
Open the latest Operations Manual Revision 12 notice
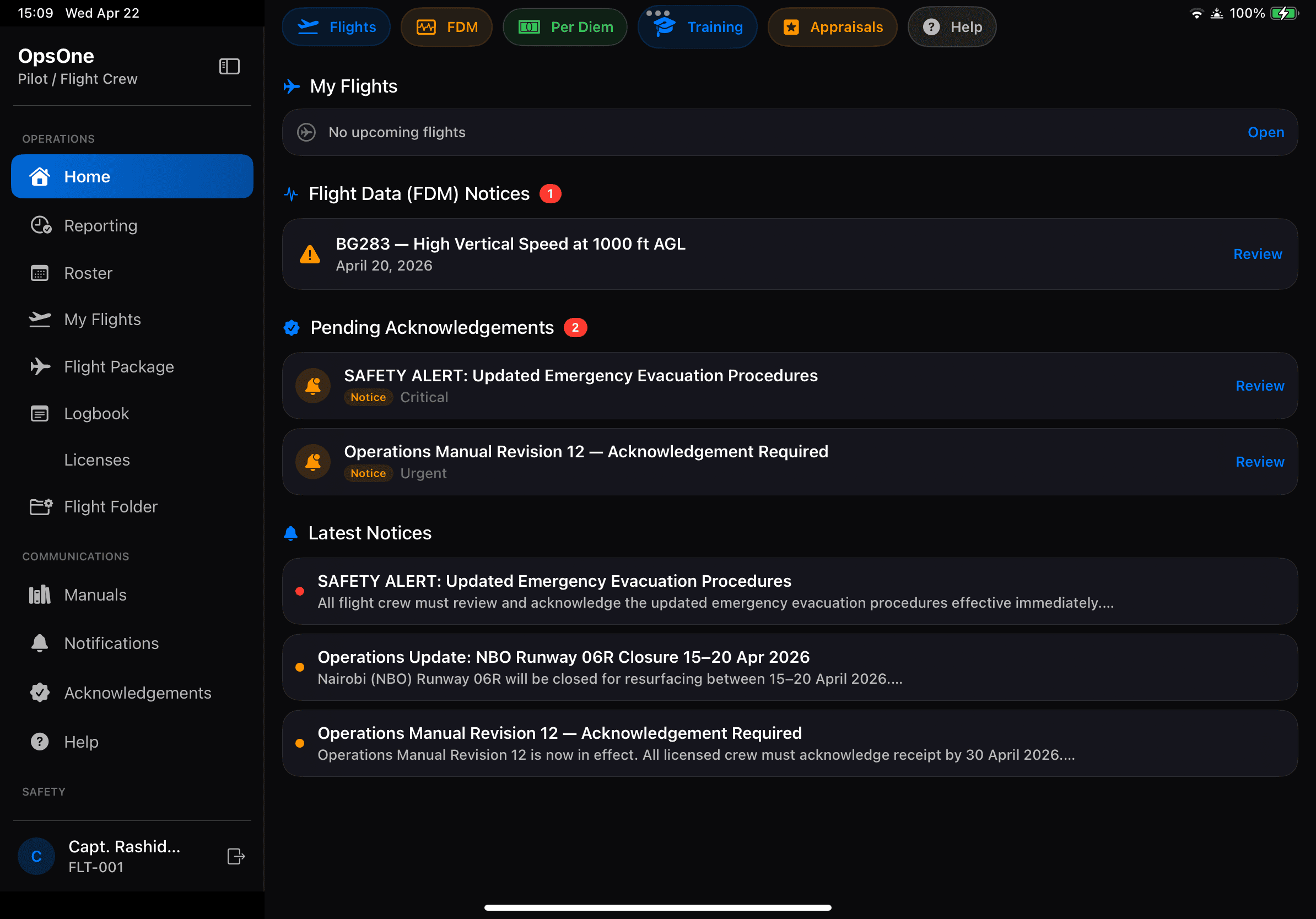[790, 743]
